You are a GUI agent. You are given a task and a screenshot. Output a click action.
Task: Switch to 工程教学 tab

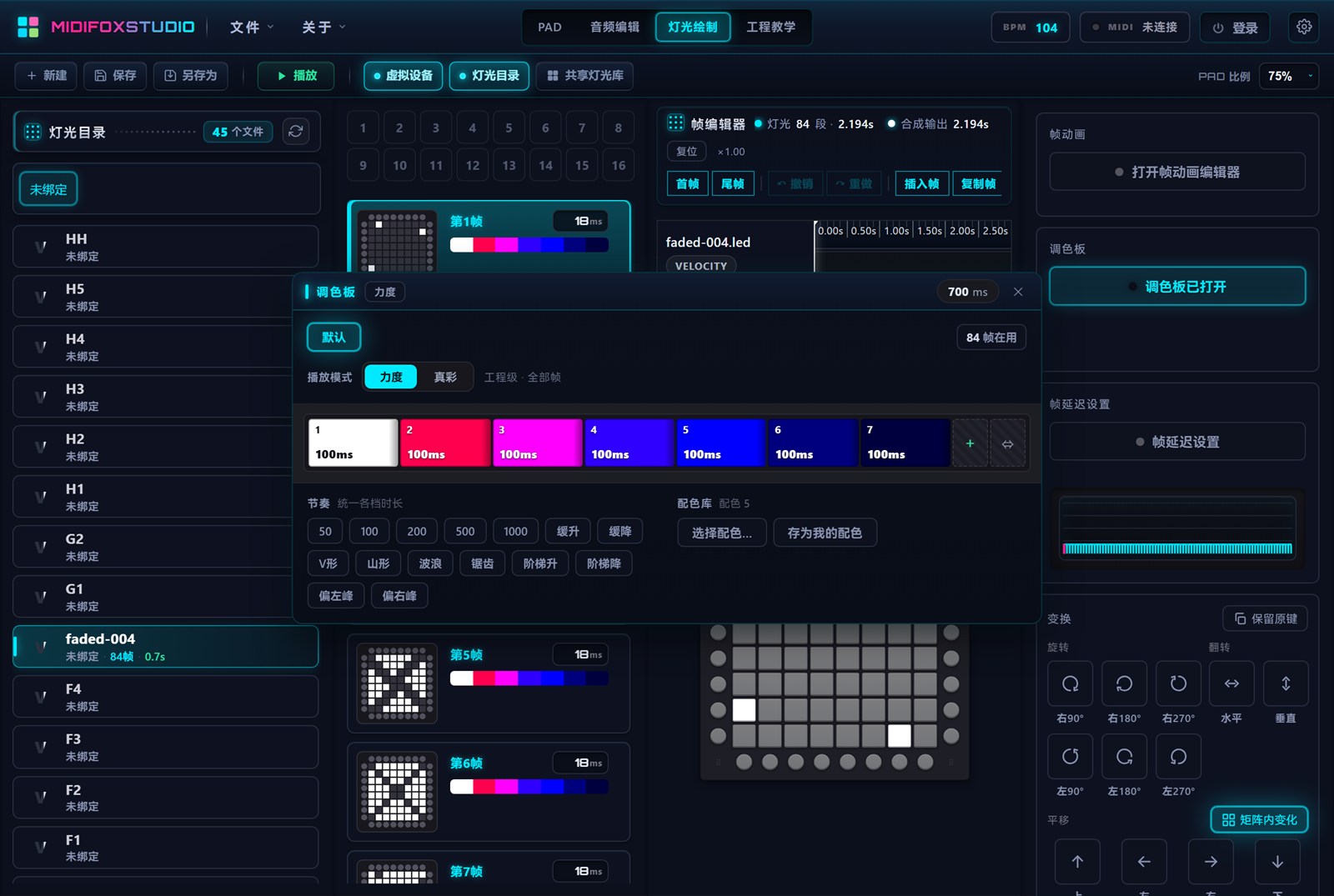[x=770, y=27]
